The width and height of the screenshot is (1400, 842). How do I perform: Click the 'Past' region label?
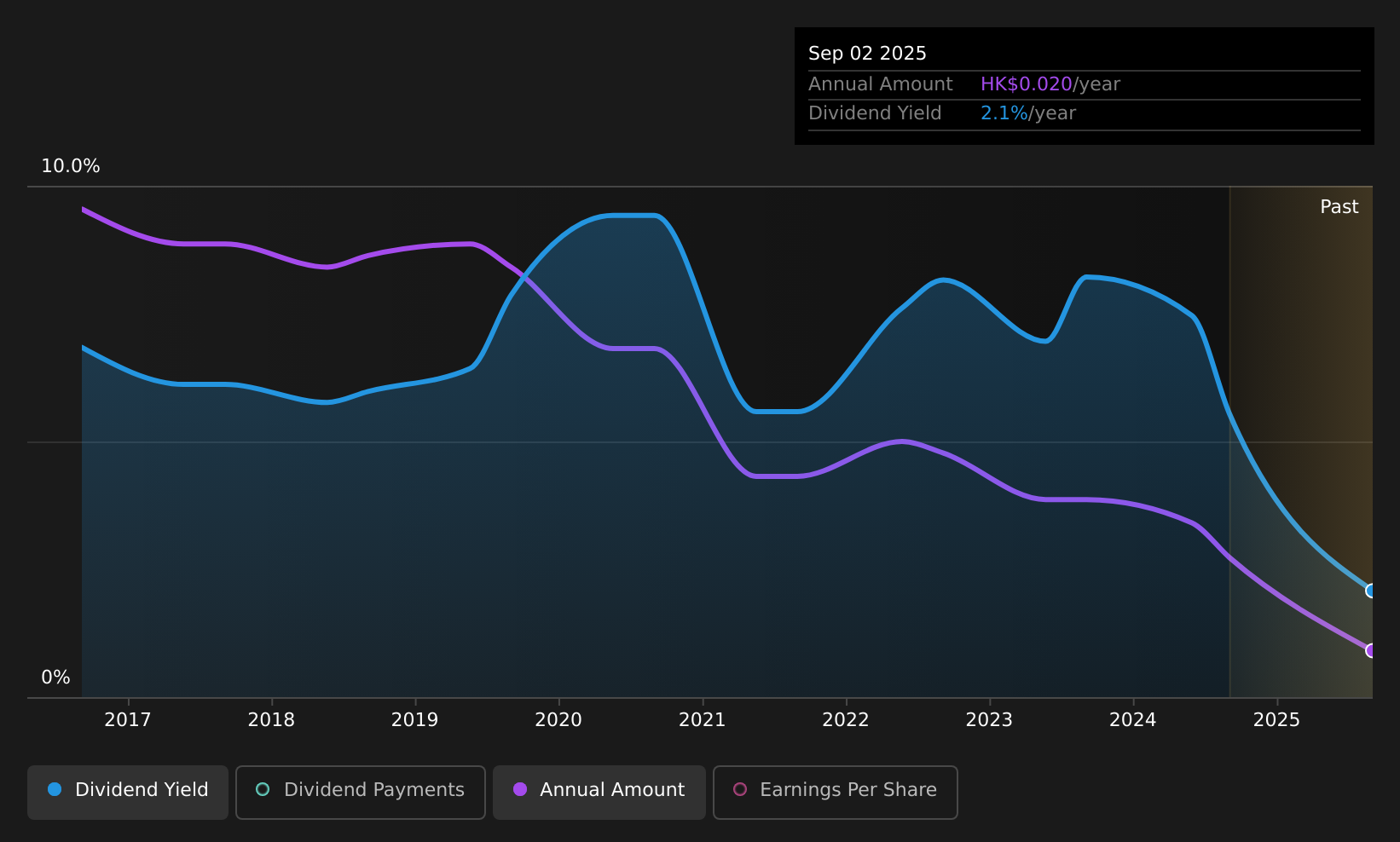[x=1339, y=207]
